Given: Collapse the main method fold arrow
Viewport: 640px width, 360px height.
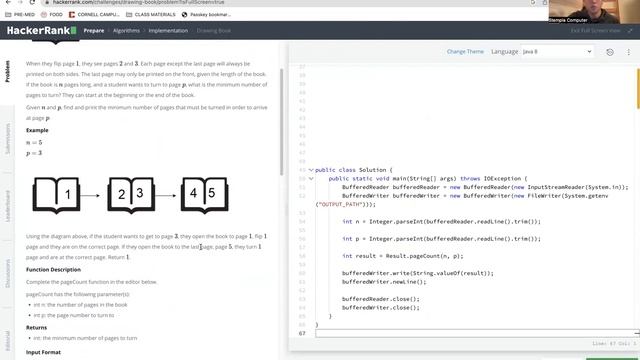Looking at the screenshot, I should tap(311, 178).
